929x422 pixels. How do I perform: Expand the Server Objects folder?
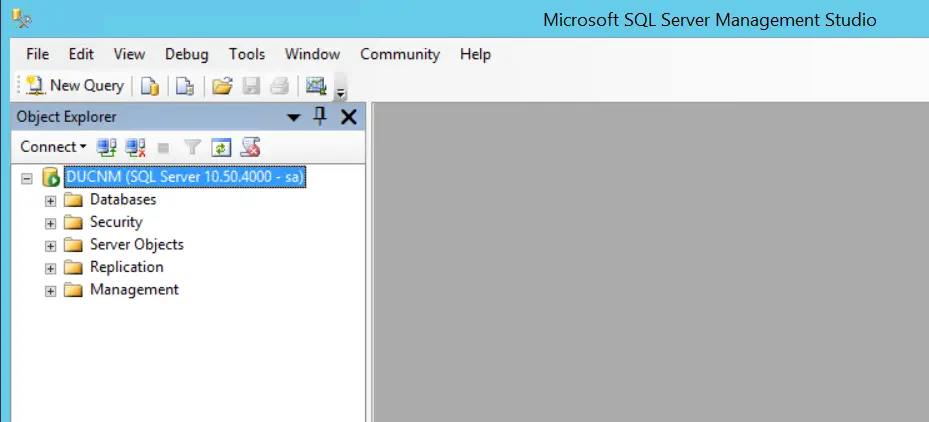50,247
